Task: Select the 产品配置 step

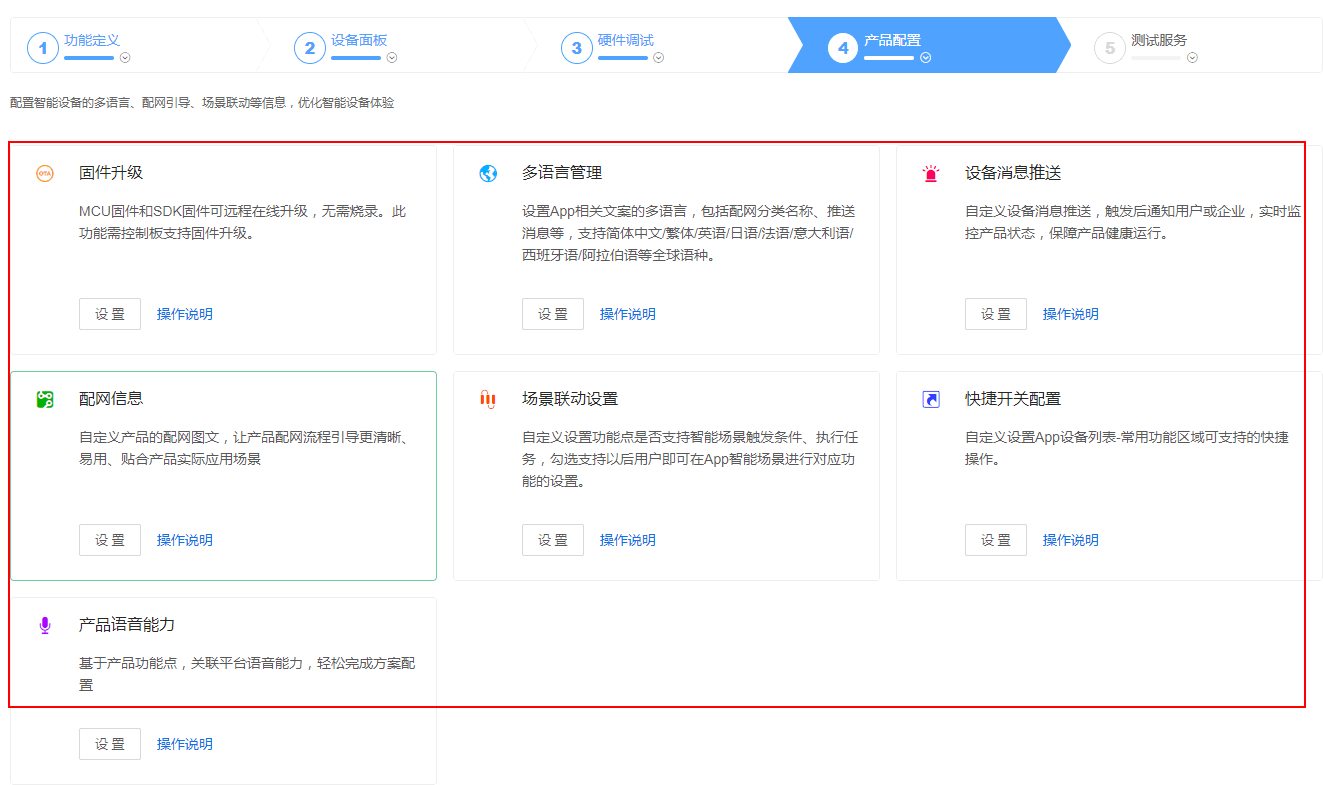Action: pyautogui.click(x=892, y=40)
